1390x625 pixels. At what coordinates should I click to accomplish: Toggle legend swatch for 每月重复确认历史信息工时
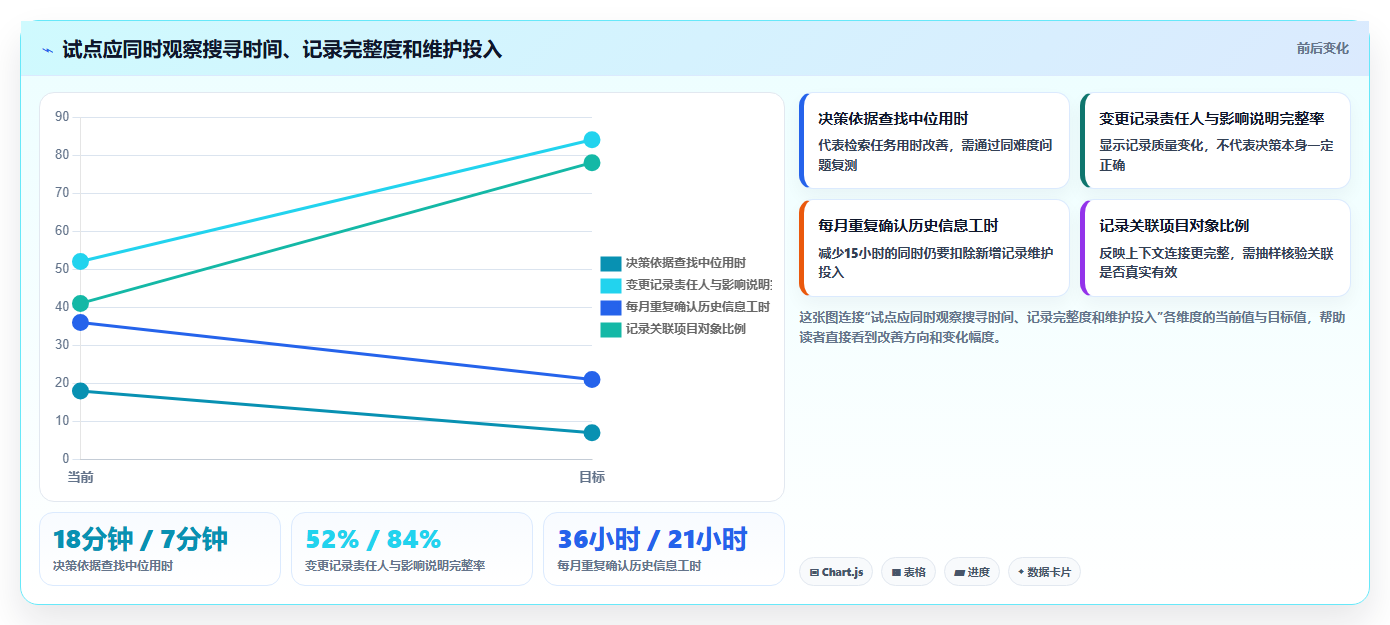coord(610,307)
